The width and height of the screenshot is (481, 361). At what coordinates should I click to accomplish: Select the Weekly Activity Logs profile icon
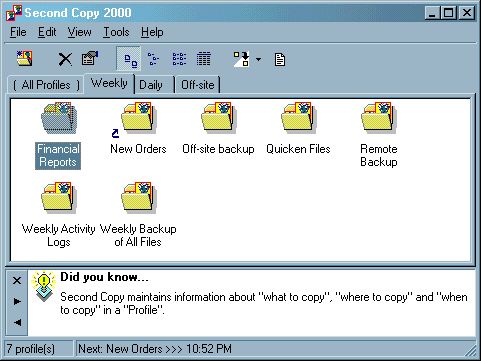pos(58,197)
